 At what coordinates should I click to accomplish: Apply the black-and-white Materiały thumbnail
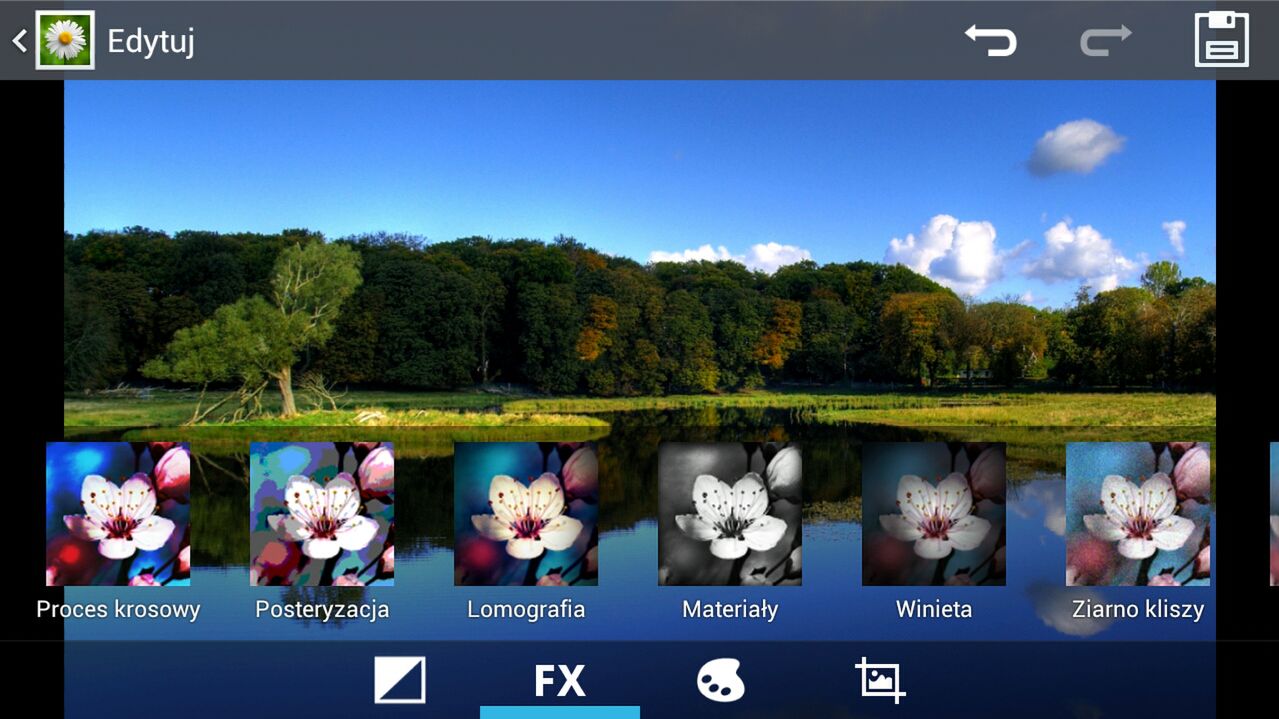(x=730, y=514)
